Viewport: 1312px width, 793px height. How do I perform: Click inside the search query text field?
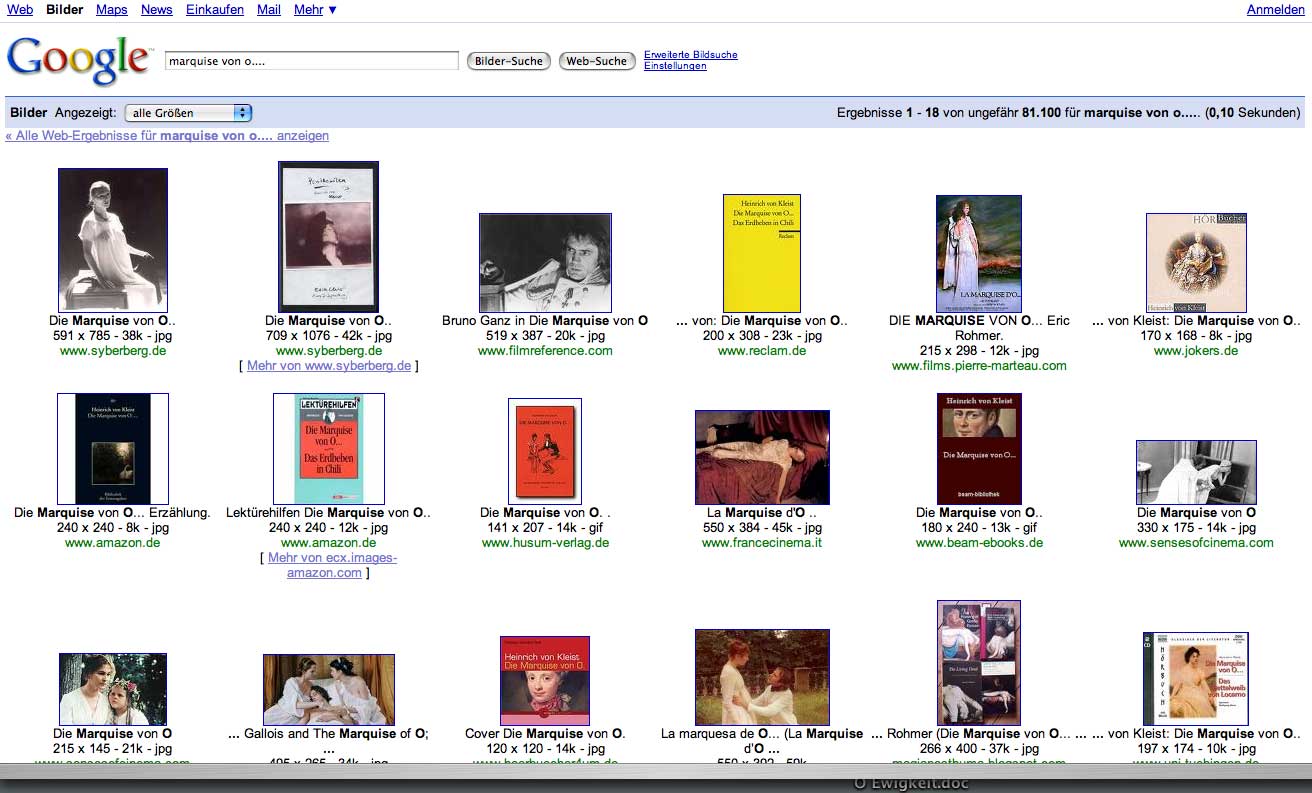pyautogui.click(x=311, y=61)
